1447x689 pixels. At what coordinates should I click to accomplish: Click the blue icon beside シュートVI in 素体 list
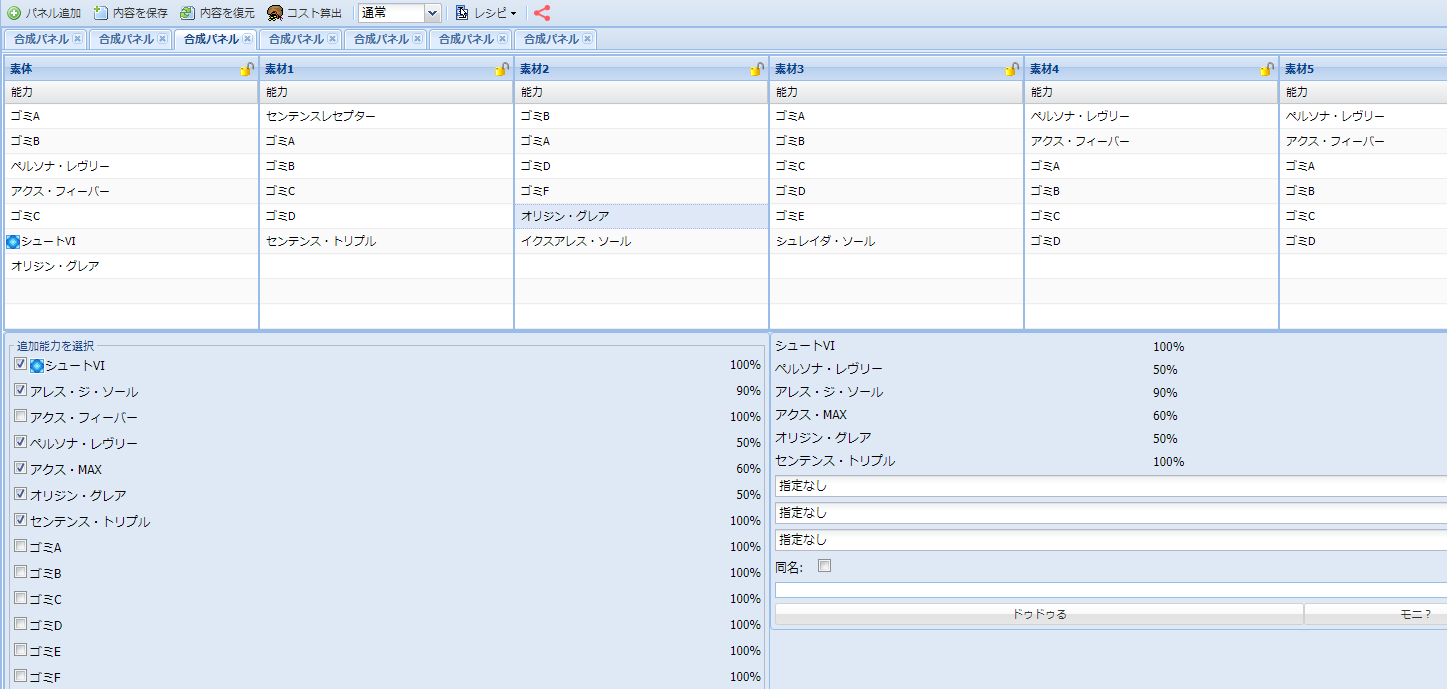(13, 241)
